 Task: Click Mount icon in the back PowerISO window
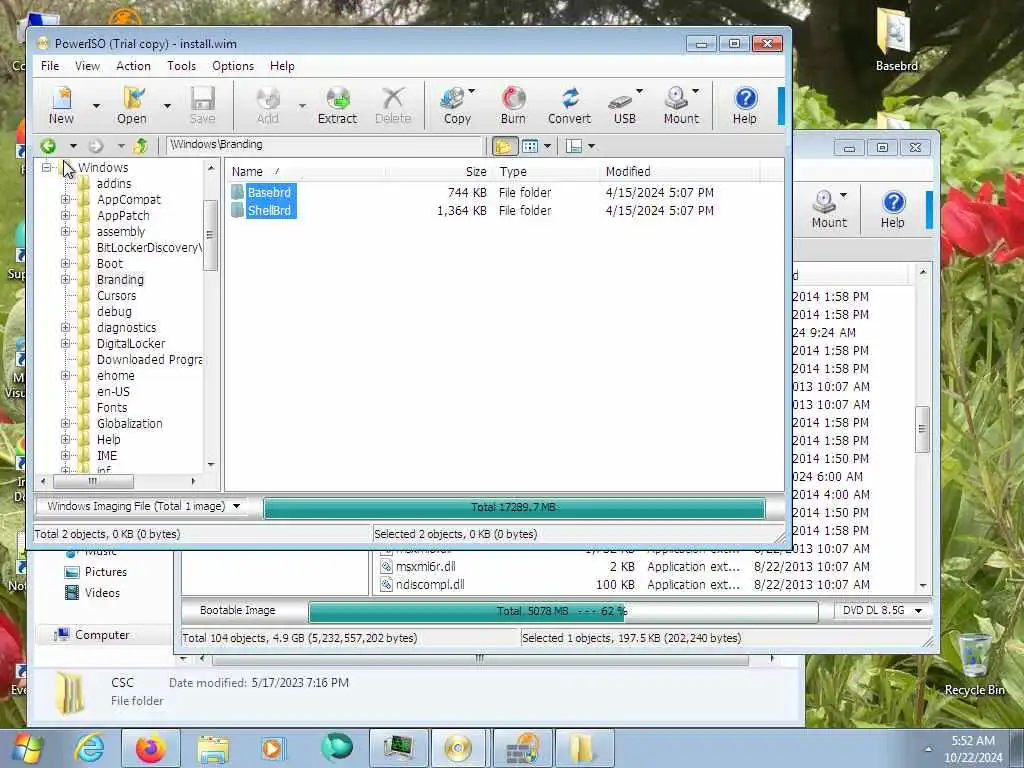tap(829, 208)
